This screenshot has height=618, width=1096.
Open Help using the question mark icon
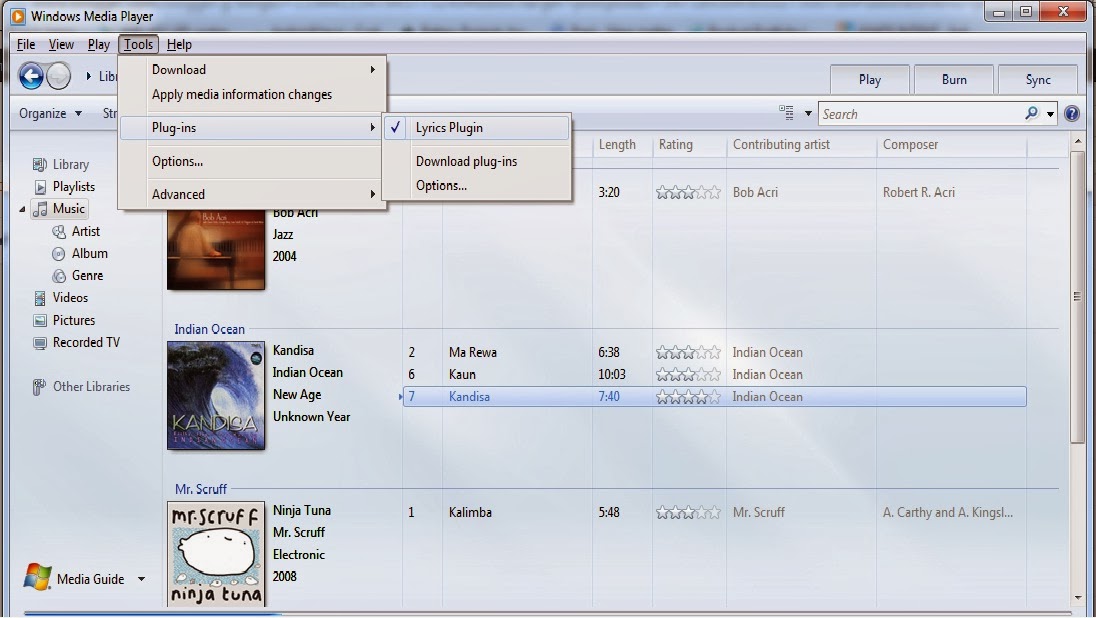pyautogui.click(x=1071, y=113)
